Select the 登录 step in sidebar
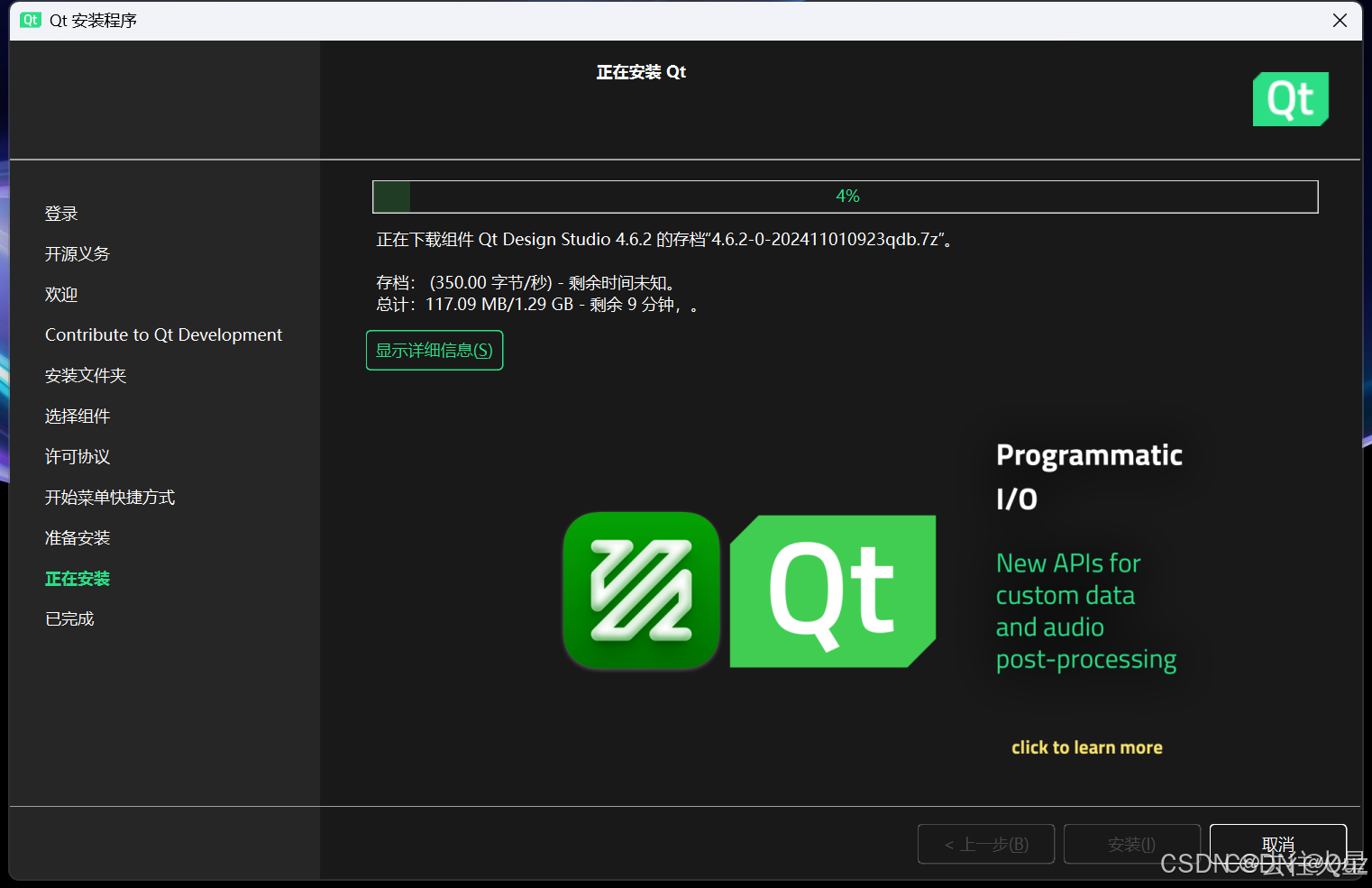This screenshot has width=1372, height=888. coord(61,214)
